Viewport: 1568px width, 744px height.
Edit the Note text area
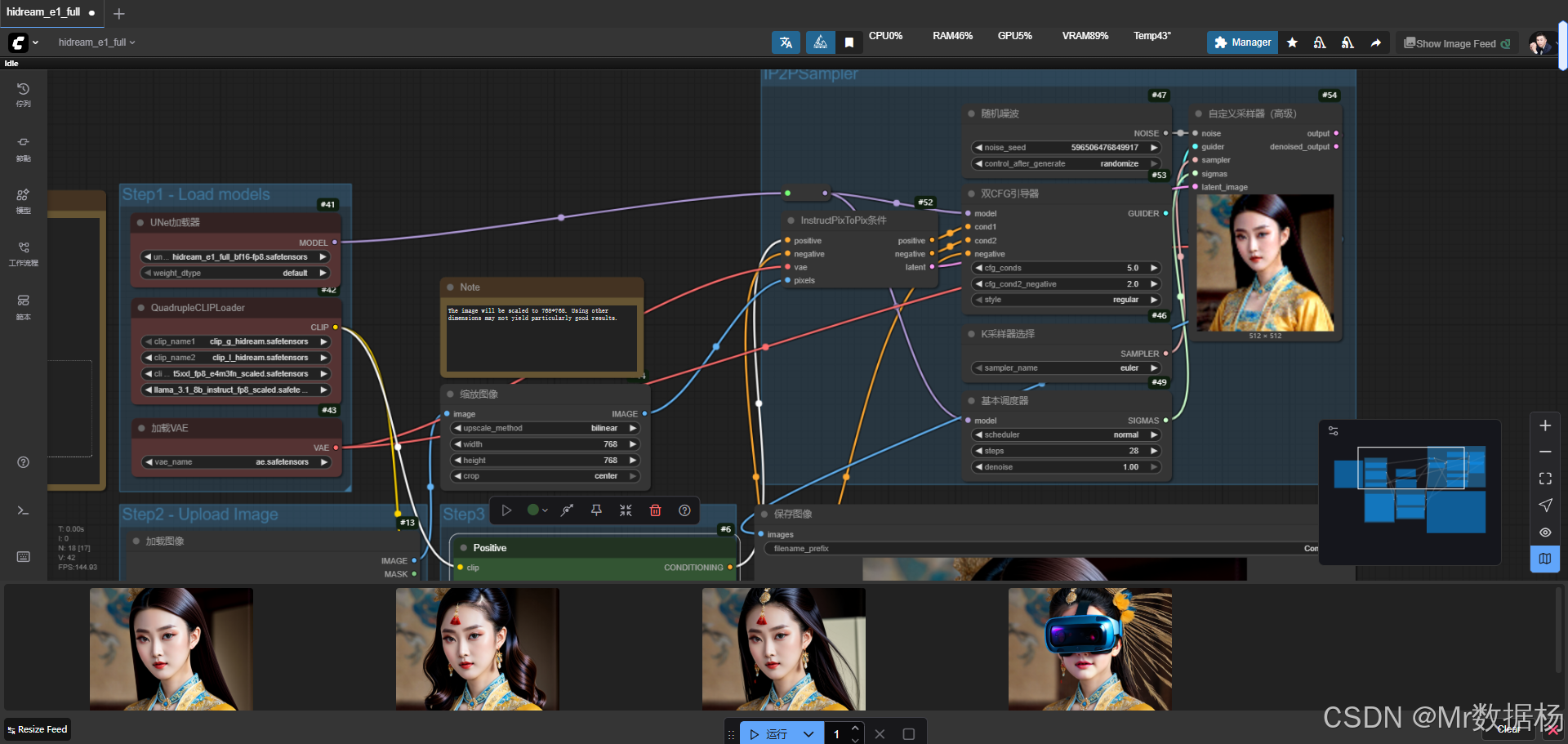541,336
